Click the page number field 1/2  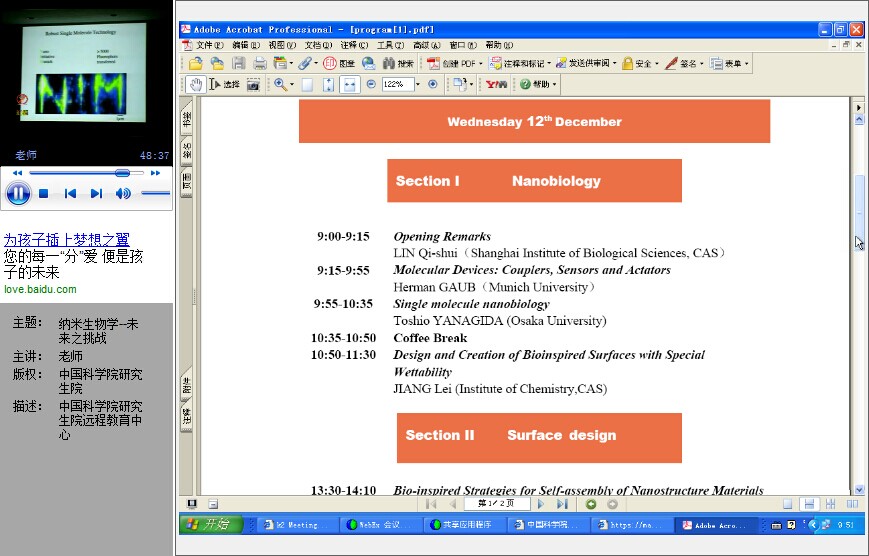(496, 503)
